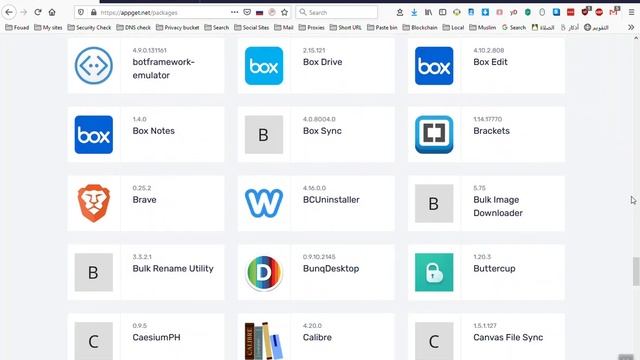Open the Brave package title
The width and height of the screenshot is (640, 360).
[144, 200]
